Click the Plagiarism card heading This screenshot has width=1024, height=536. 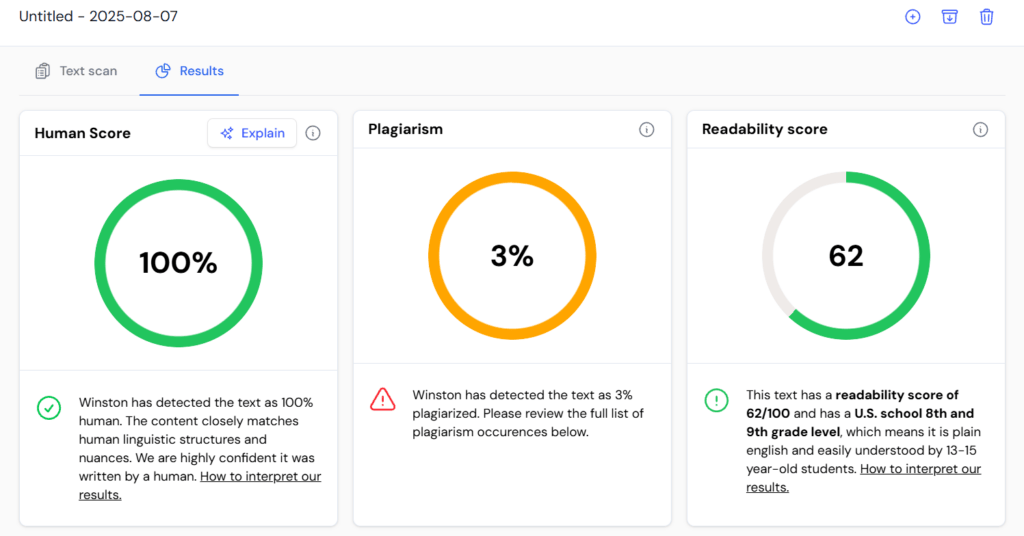405,129
